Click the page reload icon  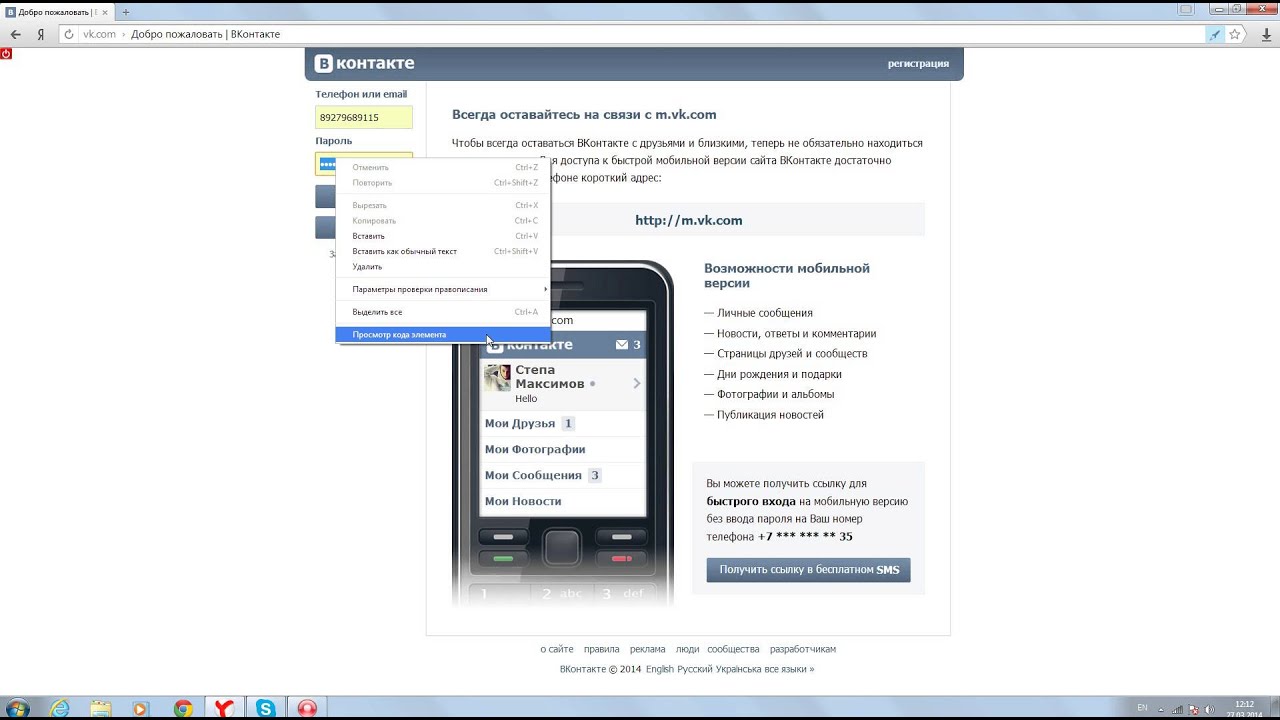point(68,34)
